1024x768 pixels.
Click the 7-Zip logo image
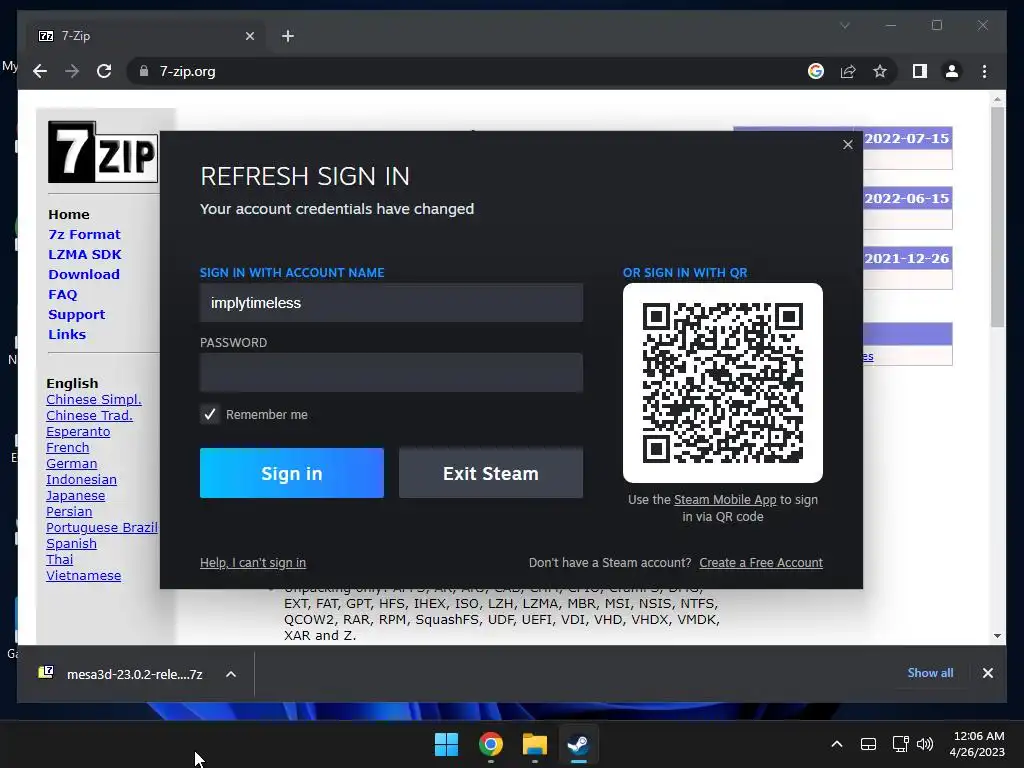103,152
